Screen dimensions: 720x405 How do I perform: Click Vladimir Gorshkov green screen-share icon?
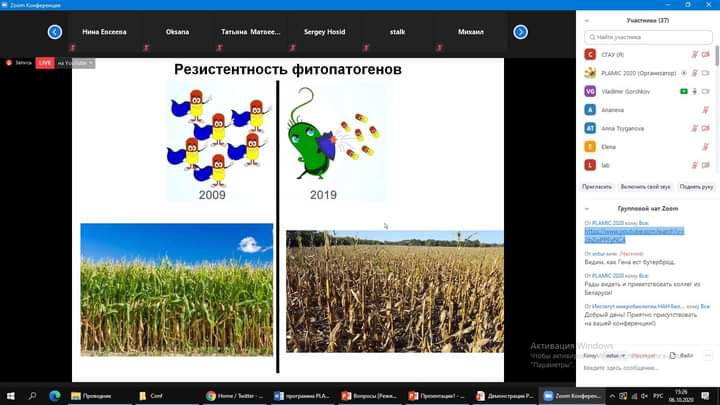pyautogui.click(x=684, y=91)
